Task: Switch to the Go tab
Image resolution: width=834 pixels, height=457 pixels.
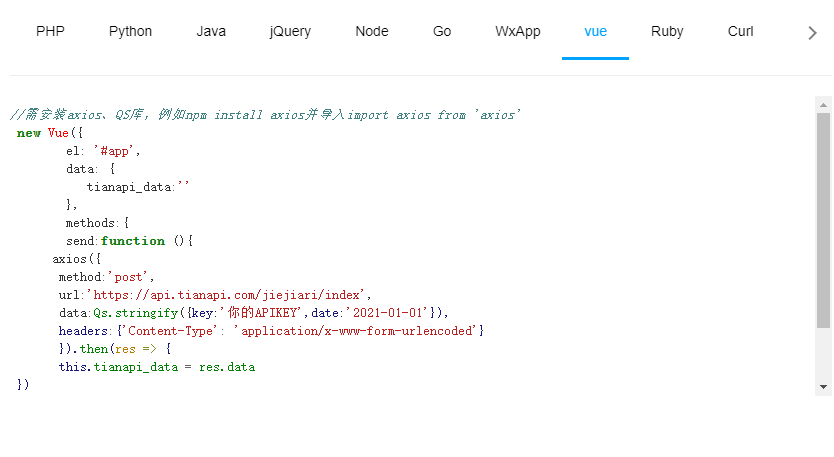Action: click(441, 31)
